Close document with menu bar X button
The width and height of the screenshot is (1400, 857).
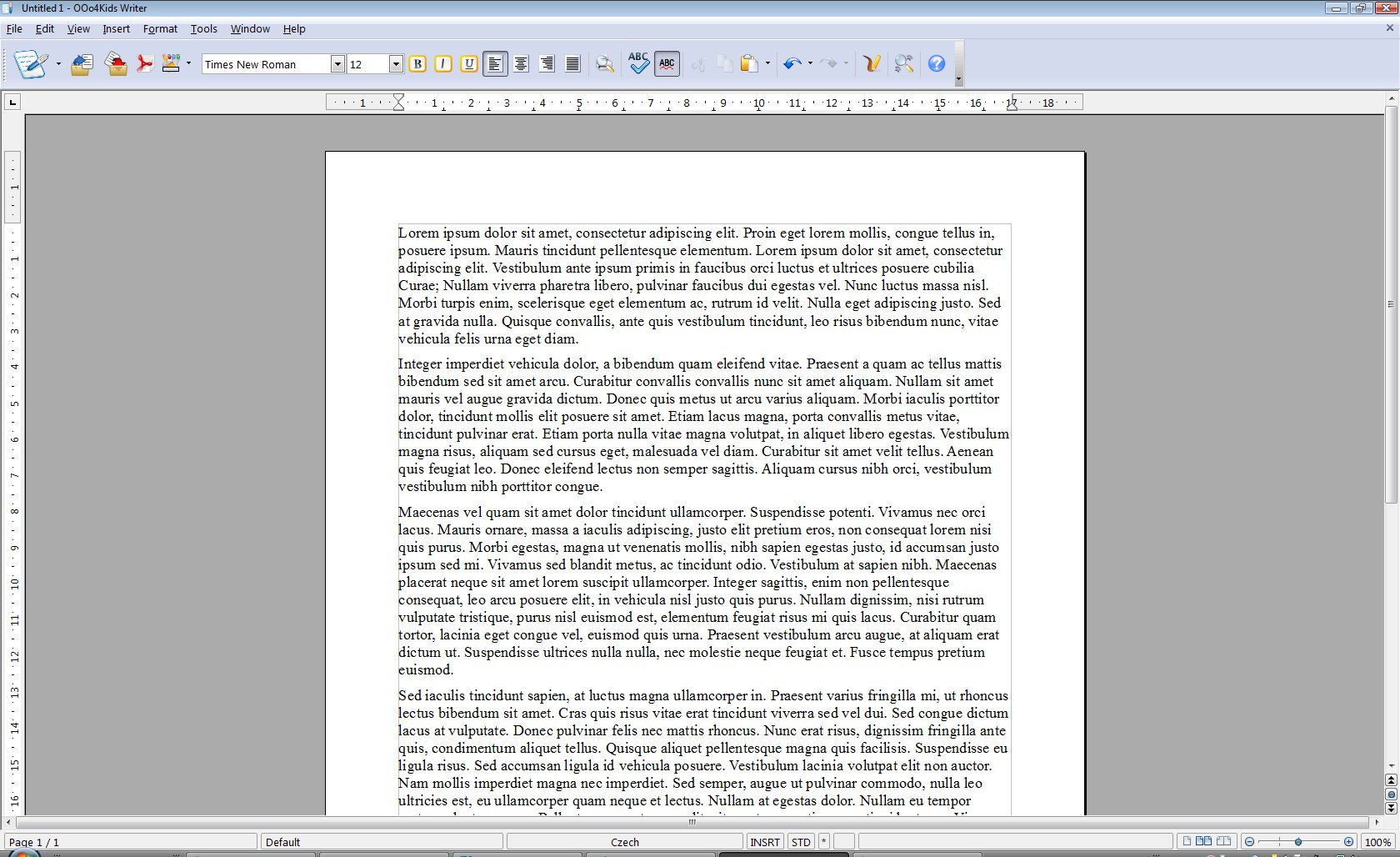coord(1389,28)
